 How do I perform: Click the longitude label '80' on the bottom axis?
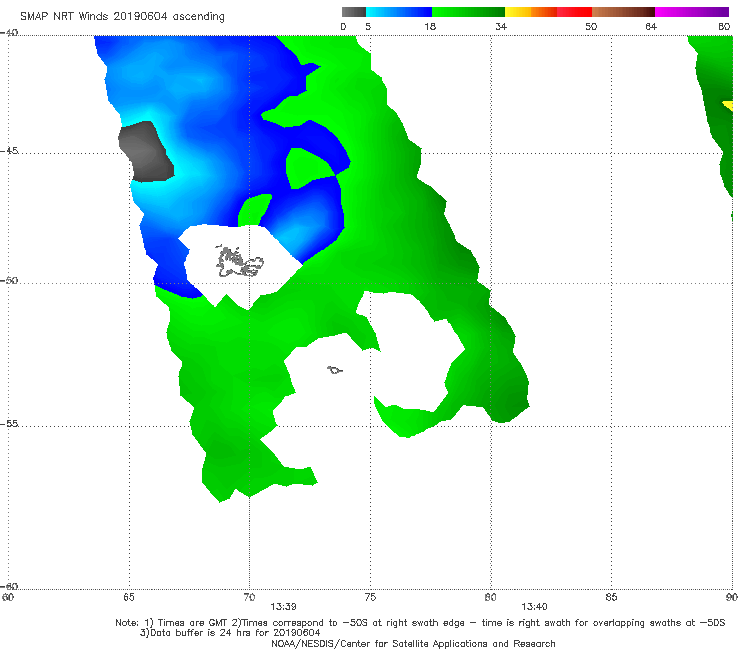490,597
